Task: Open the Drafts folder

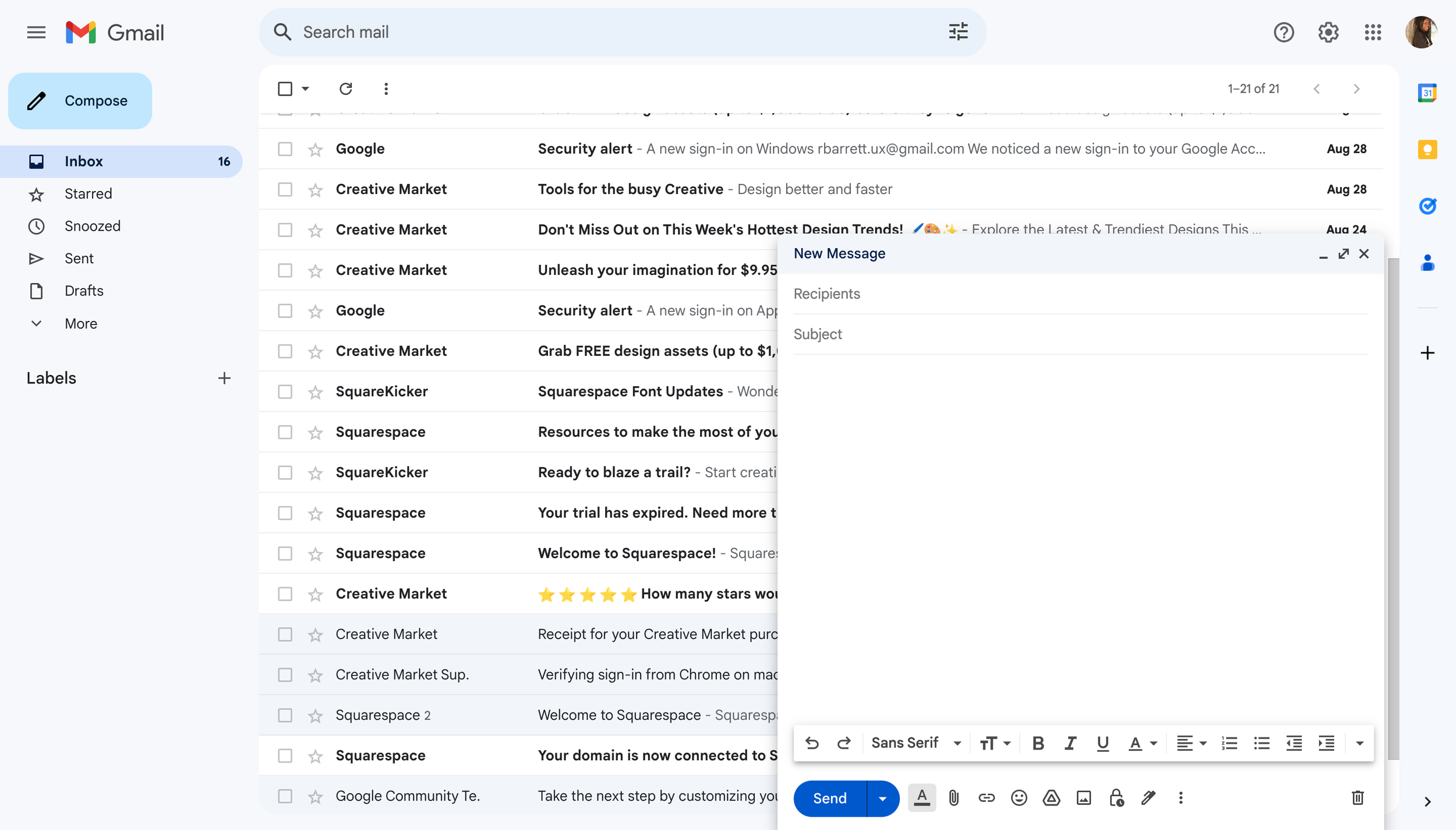Action: 84,291
